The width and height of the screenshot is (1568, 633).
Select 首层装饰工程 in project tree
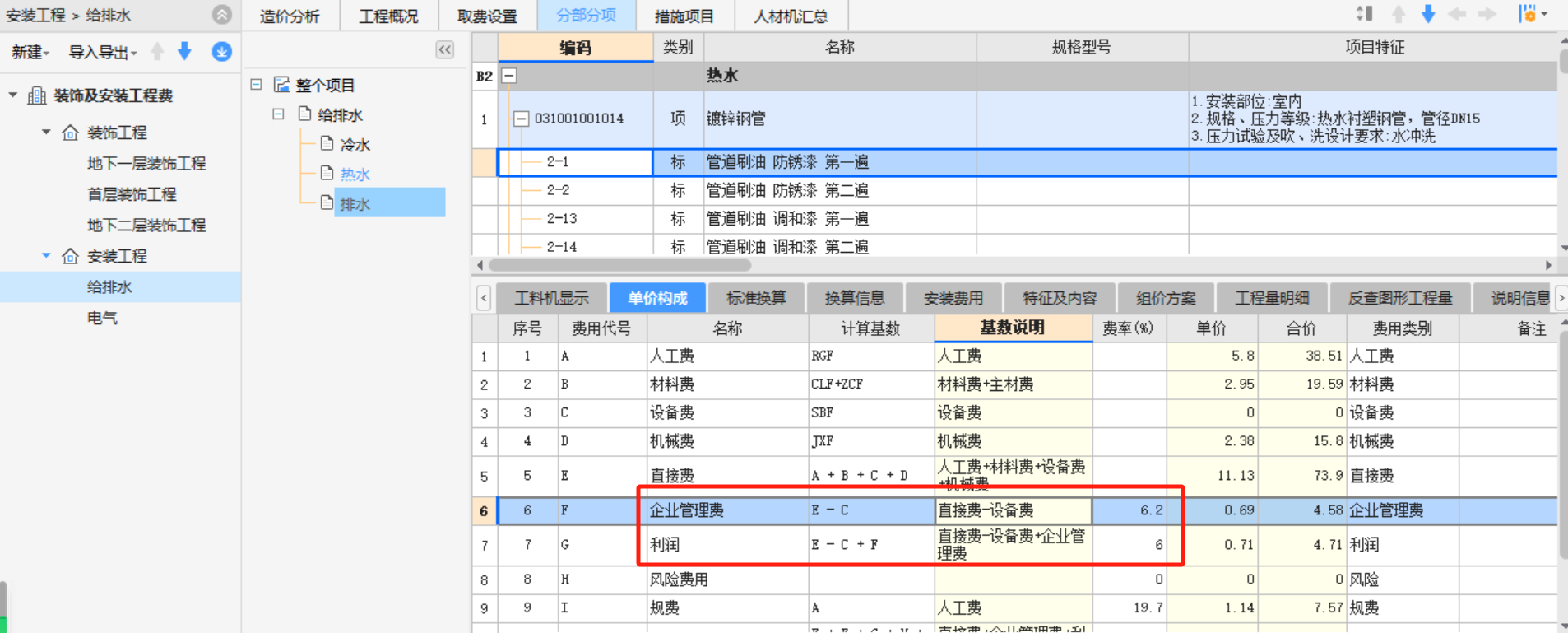[x=132, y=194]
